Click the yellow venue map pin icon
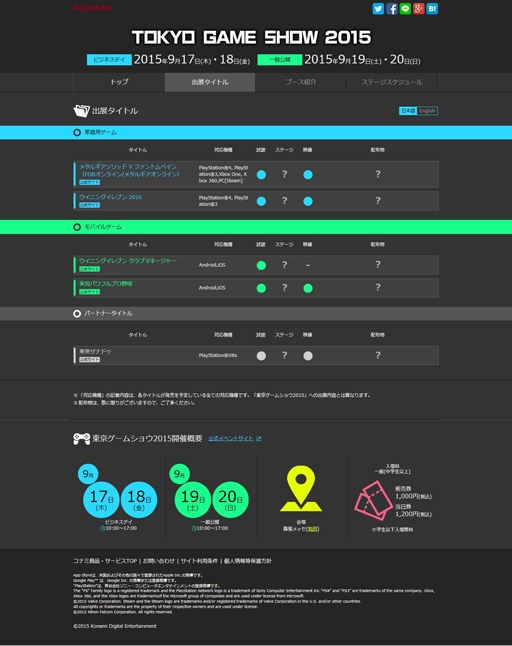512x646 pixels. (x=301, y=489)
